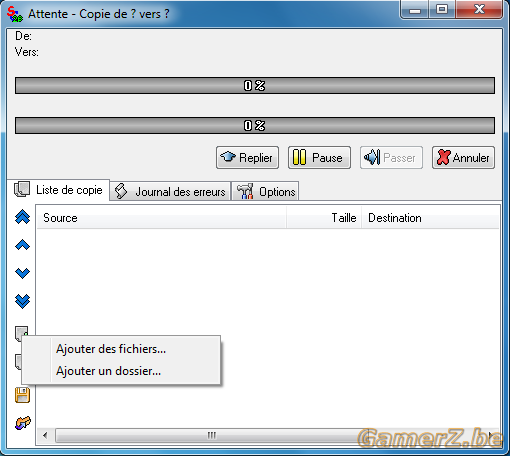Click the Source column header
The height and width of the screenshot is (456, 510).
pos(161,218)
